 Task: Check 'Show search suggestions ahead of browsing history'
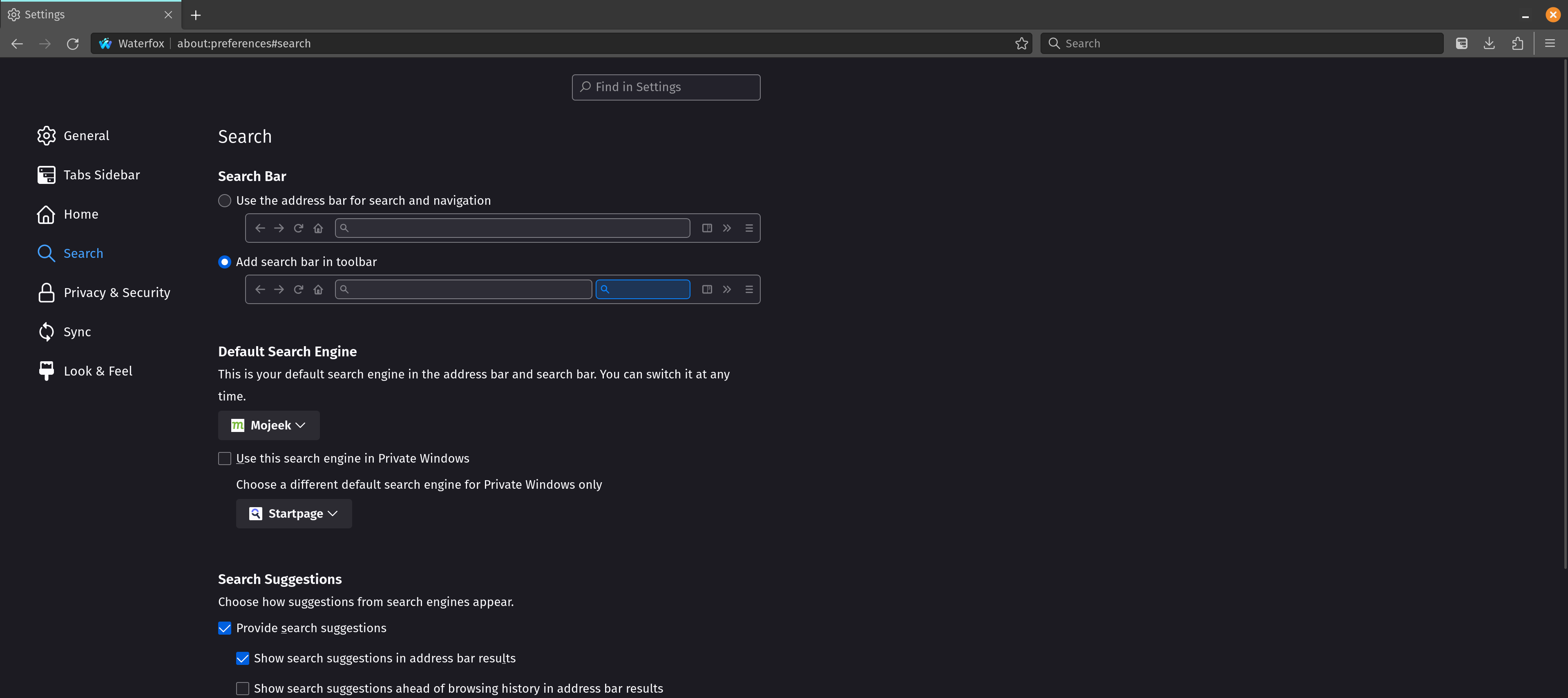242,688
